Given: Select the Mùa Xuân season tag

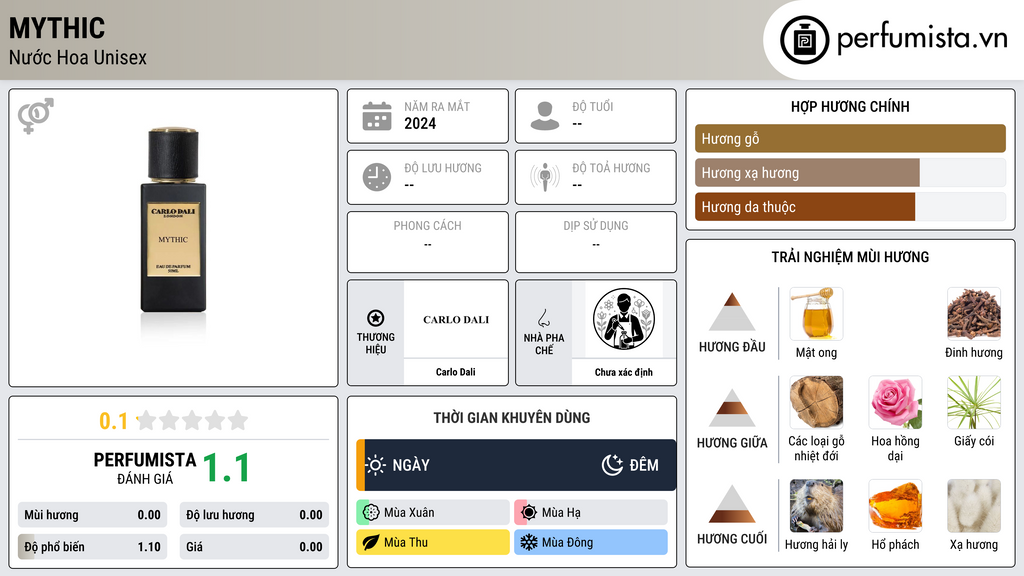Looking at the screenshot, I should point(433,513).
